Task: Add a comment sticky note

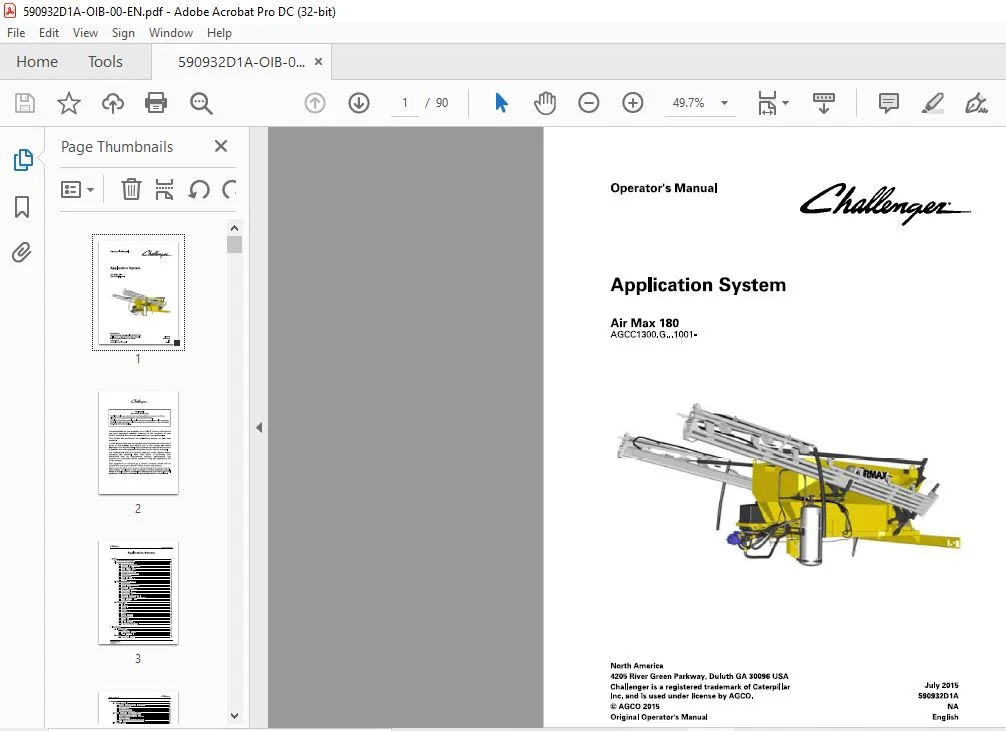Action: pos(889,103)
